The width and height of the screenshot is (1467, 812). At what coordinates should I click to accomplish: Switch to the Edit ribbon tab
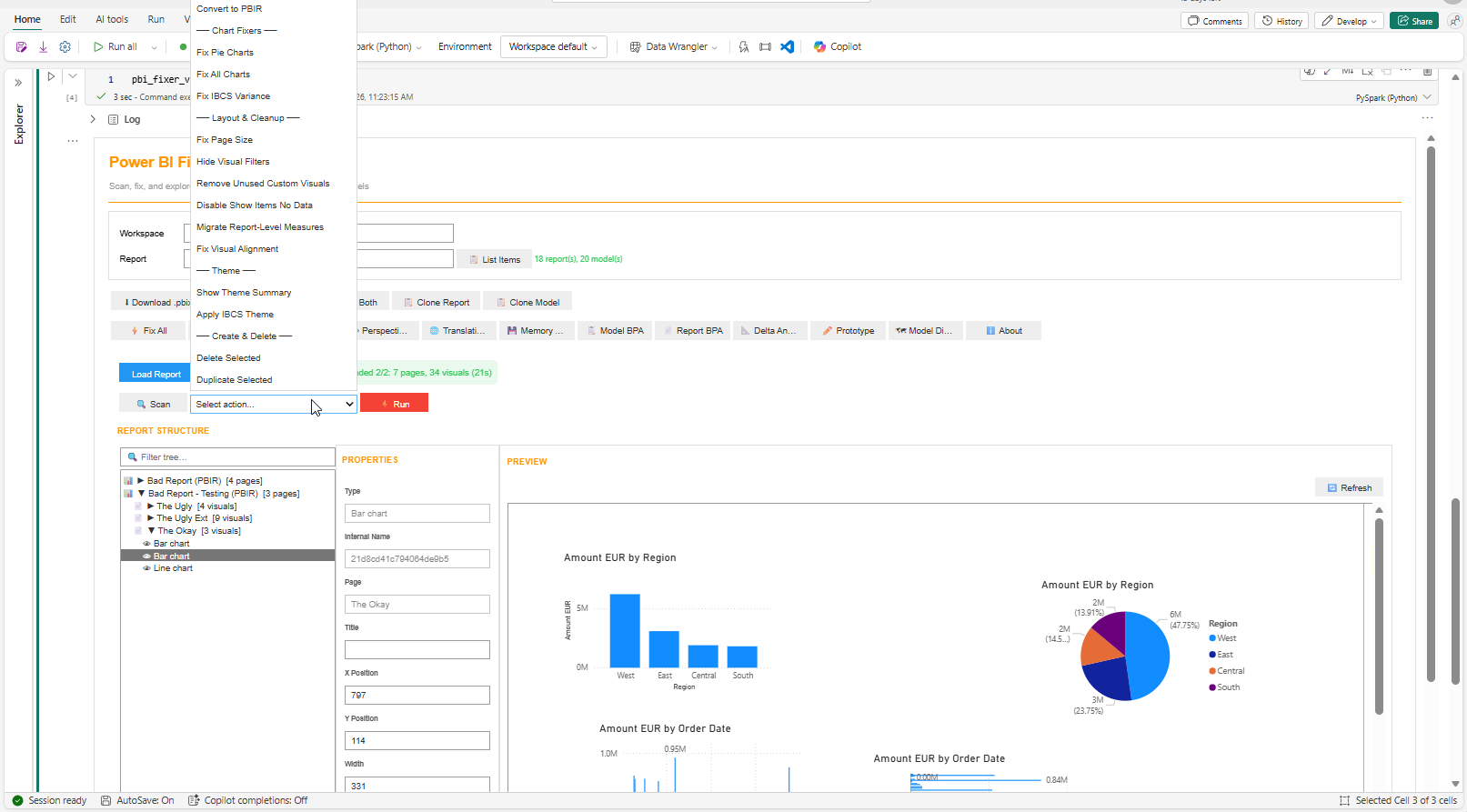68,19
